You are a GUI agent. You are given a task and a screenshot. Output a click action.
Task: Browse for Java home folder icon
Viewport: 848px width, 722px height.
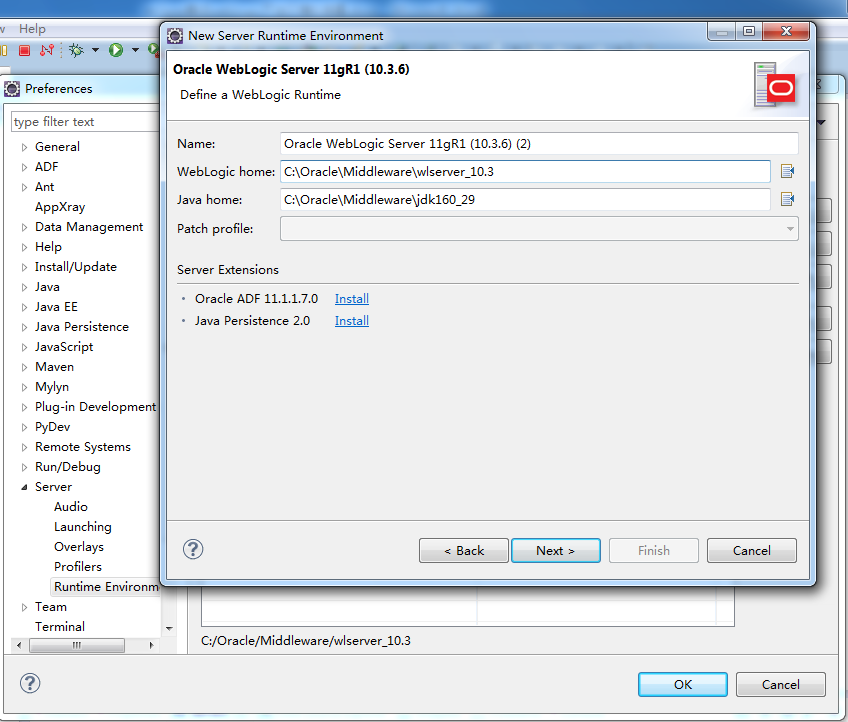click(787, 200)
